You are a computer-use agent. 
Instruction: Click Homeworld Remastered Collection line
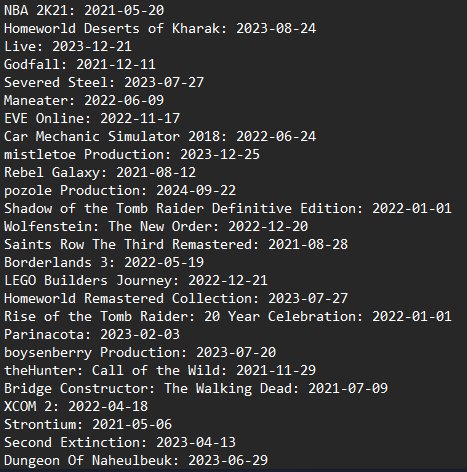(176, 298)
